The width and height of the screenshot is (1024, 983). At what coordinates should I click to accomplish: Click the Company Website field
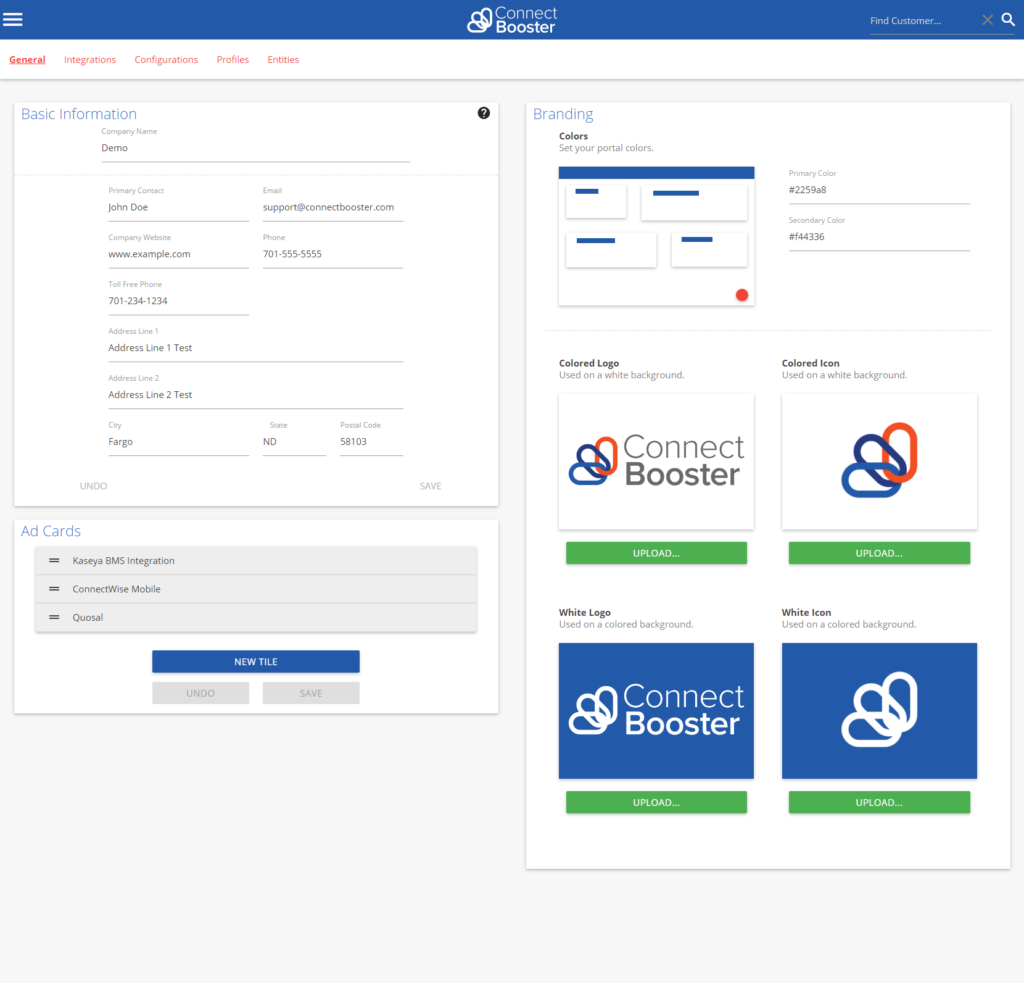point(178,254)
